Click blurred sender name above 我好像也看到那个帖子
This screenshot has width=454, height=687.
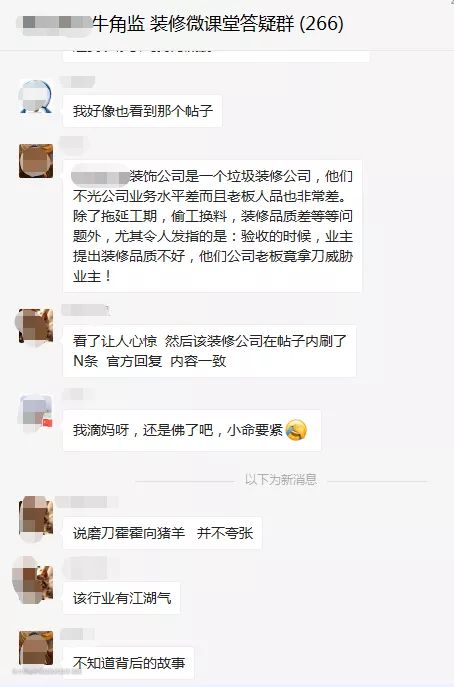point(77,82)
